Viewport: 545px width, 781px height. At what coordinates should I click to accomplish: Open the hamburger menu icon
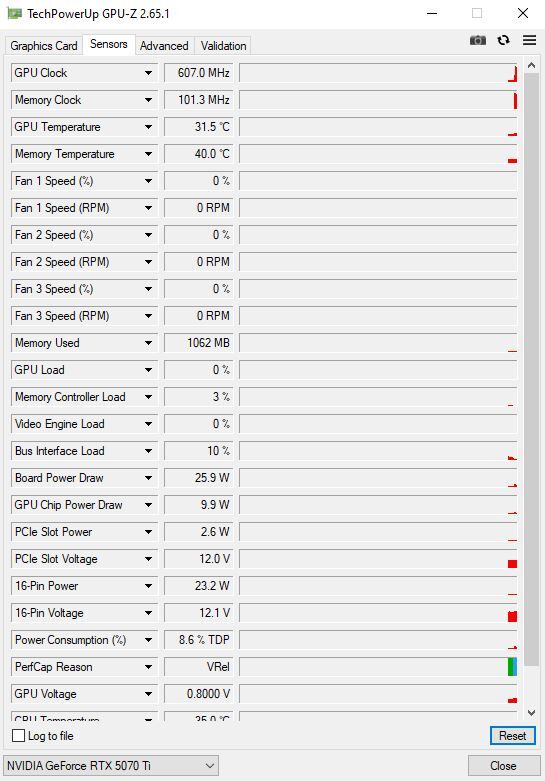pyautogui.click(x=530, y=40)
